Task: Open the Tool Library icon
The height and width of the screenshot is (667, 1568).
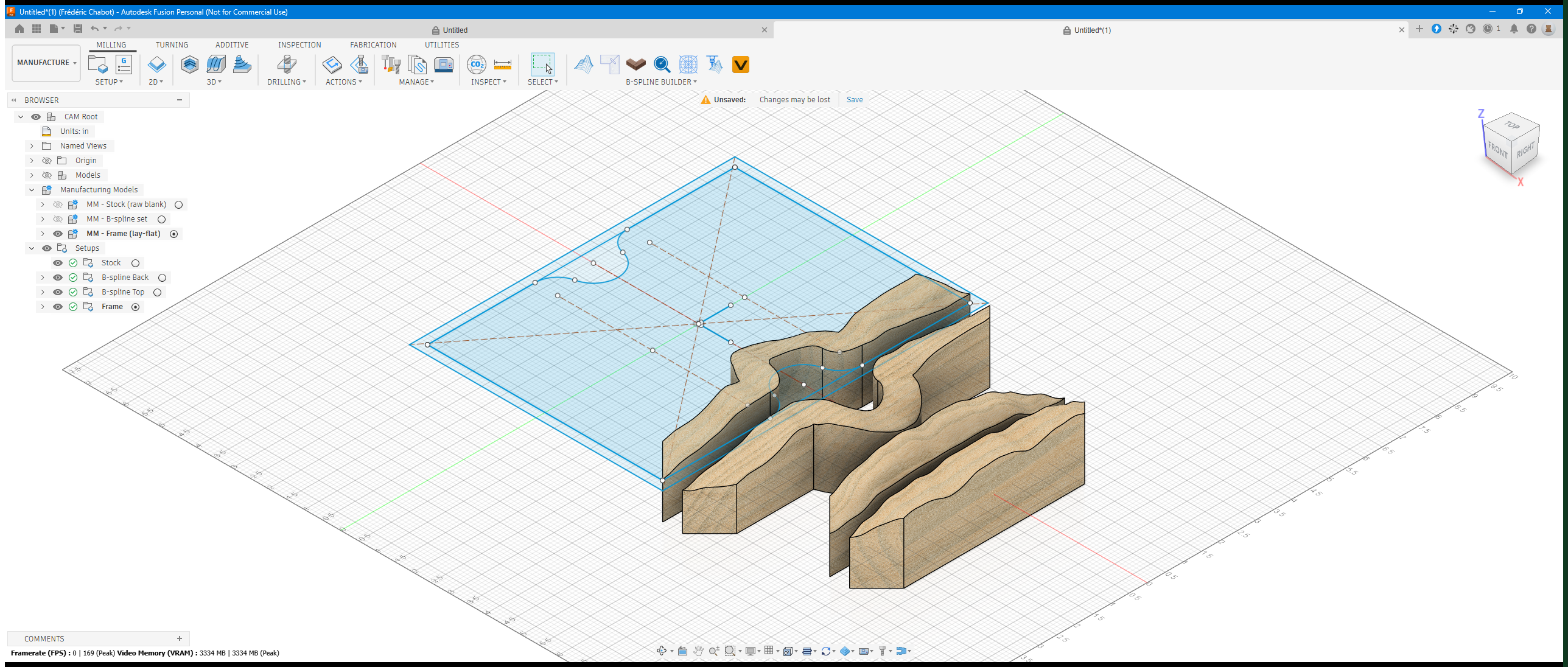Action: pos(391,65)
